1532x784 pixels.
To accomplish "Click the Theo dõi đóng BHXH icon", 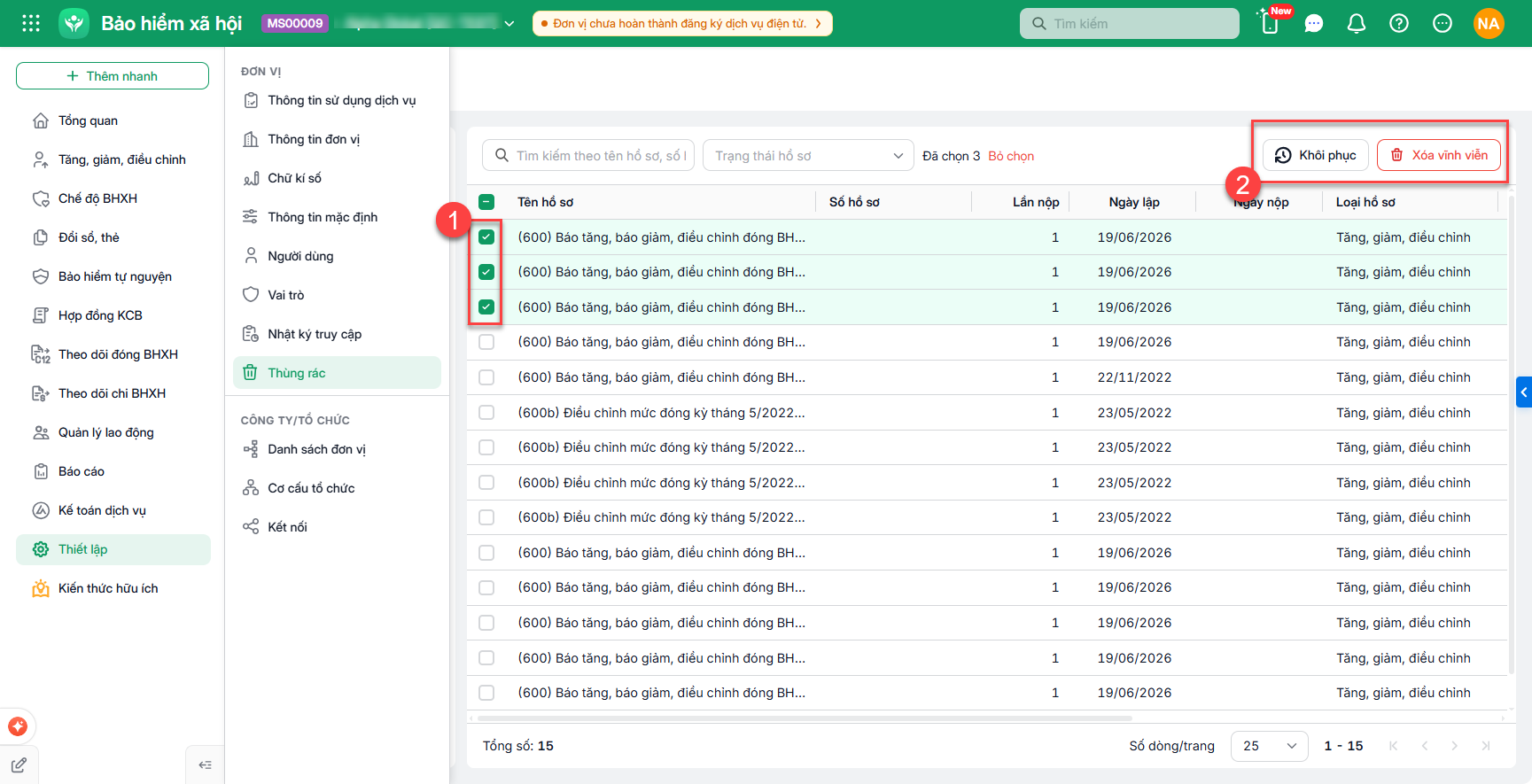I will click(41, 354).
